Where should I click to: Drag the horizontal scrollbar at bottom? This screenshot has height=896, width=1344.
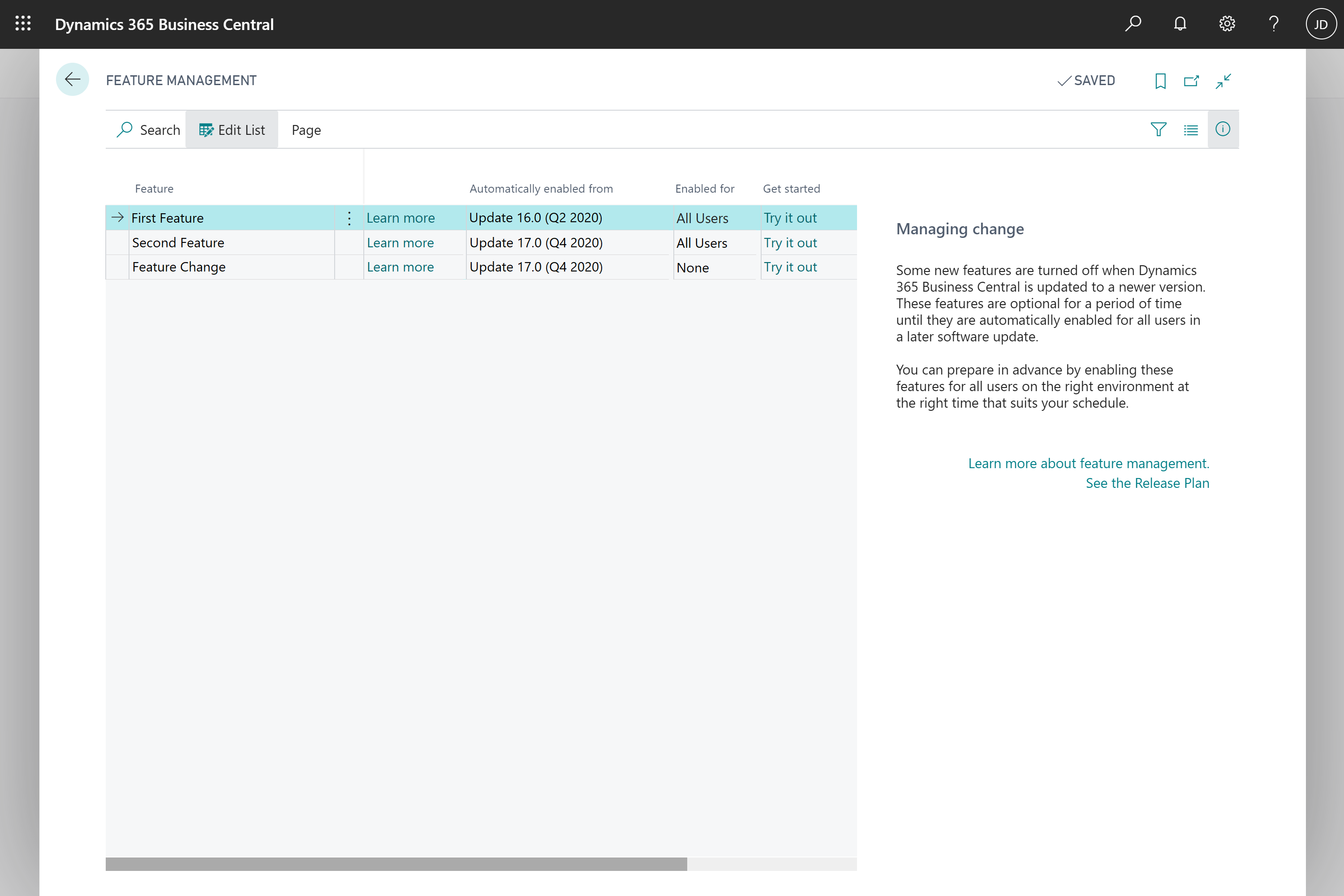(x=396, y=862)
